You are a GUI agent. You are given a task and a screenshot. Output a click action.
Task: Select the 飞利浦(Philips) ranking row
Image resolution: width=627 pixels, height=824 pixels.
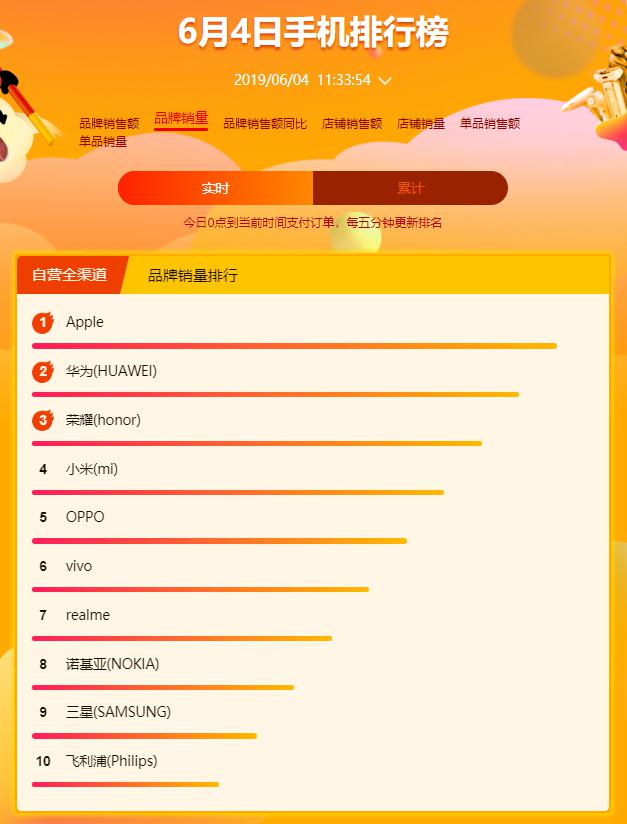(313, 770)
